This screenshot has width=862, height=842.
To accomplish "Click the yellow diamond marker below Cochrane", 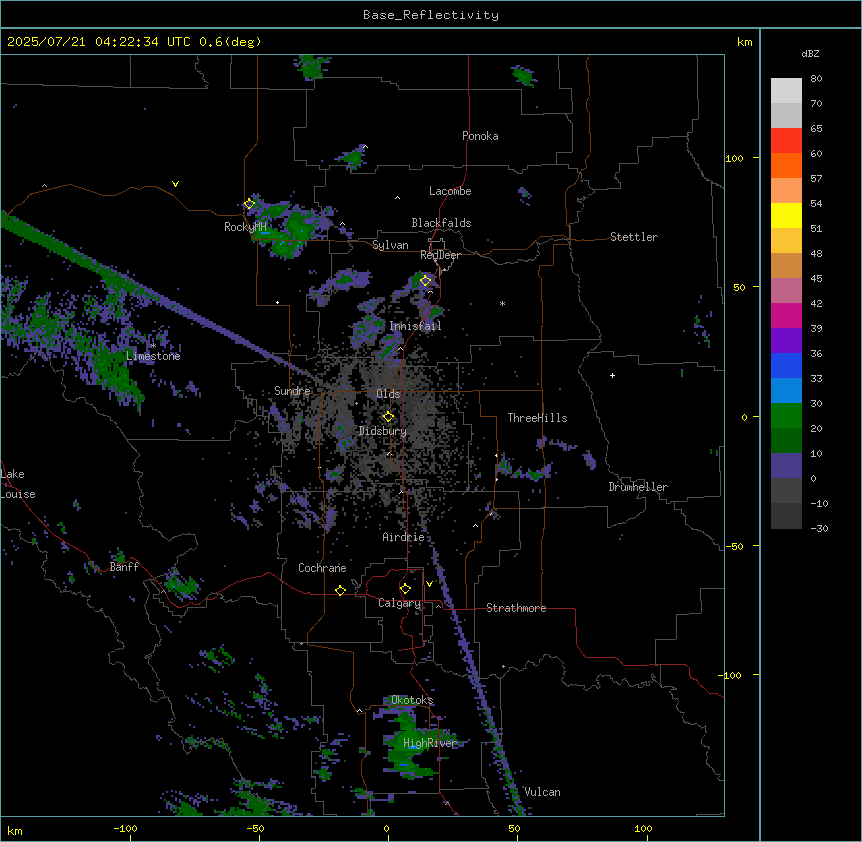I will (x=340, y=590).
